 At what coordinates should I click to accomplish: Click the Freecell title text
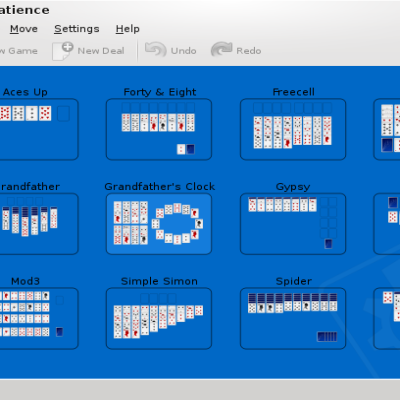pos(293,92)
